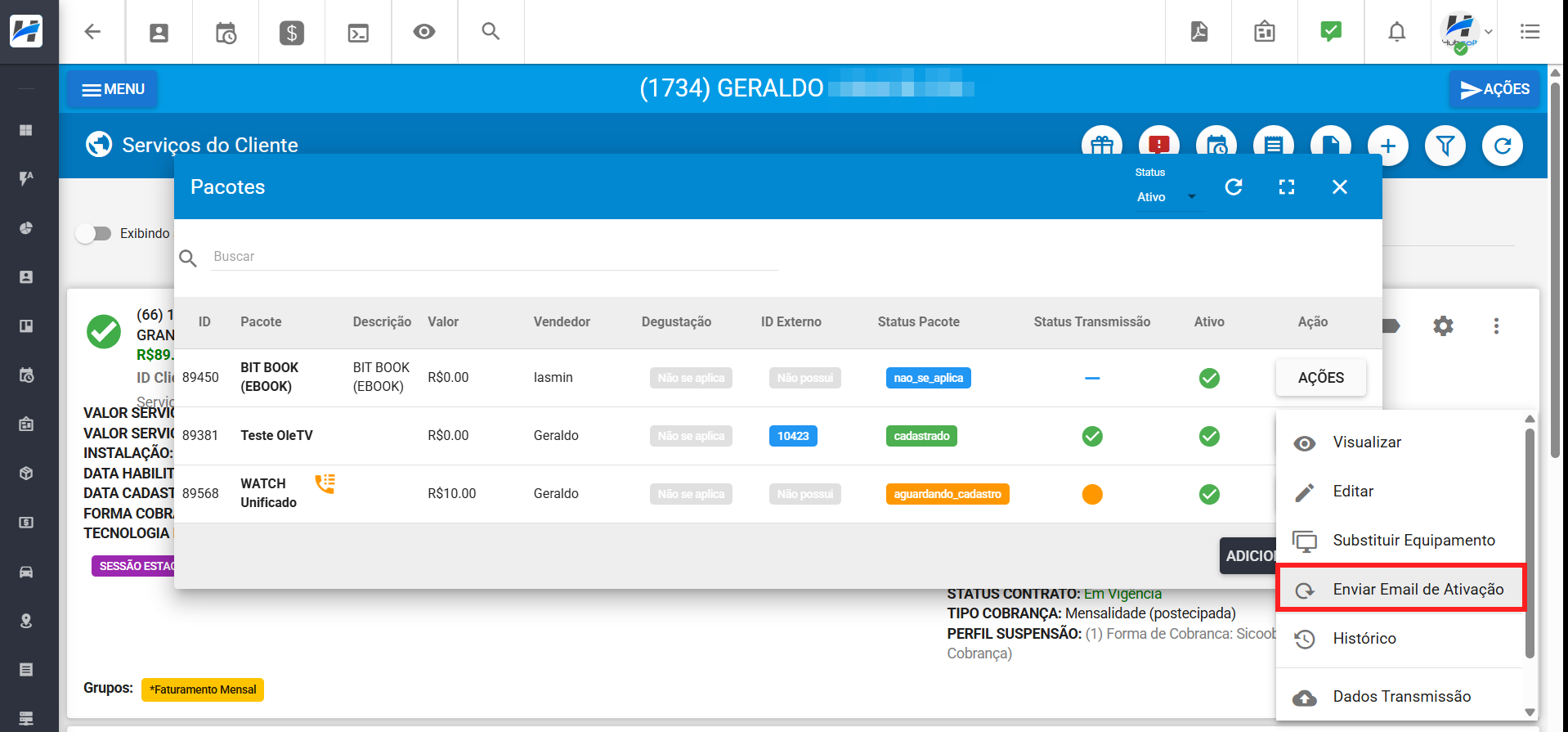Click the AÇÕES button for BIT BOOK row

1320,378
